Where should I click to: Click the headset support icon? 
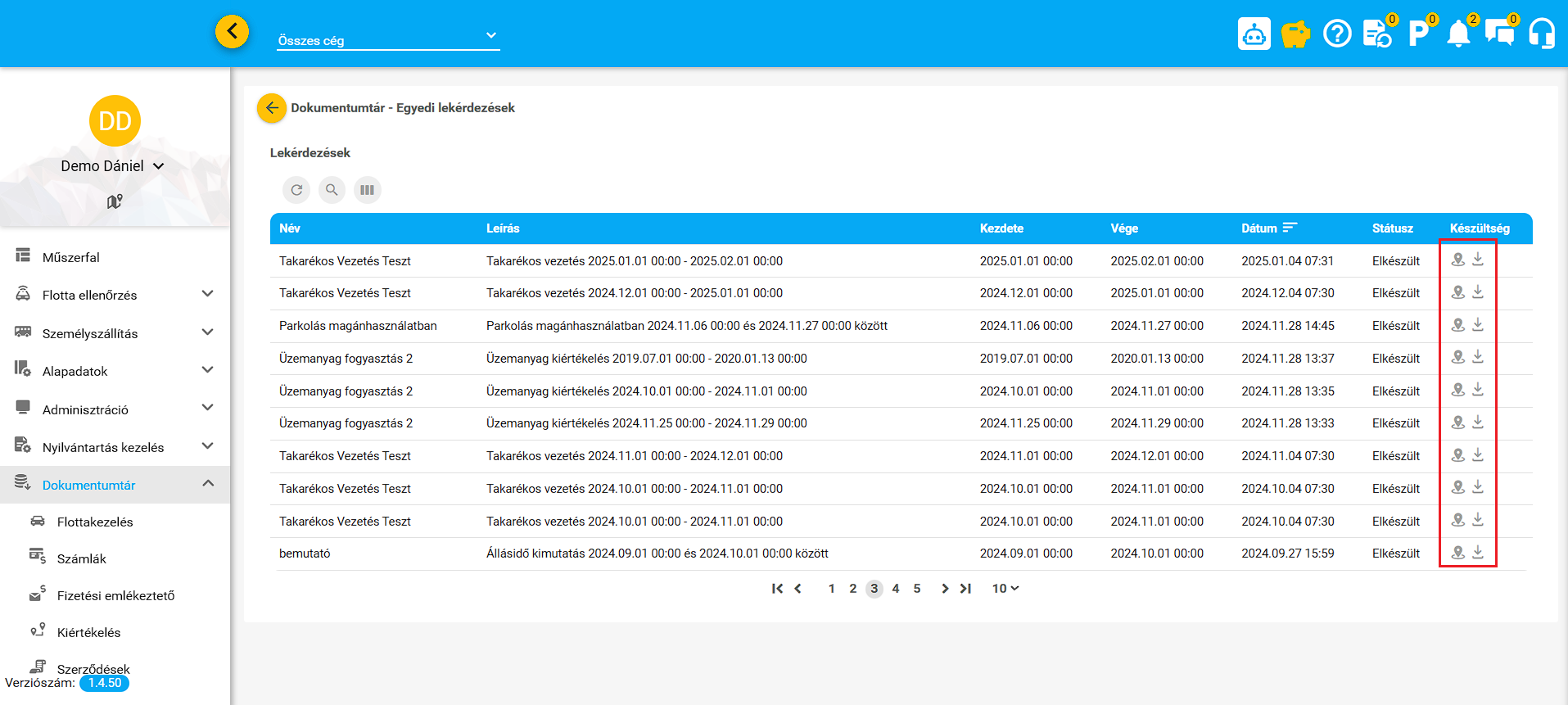coord(1542,34)
